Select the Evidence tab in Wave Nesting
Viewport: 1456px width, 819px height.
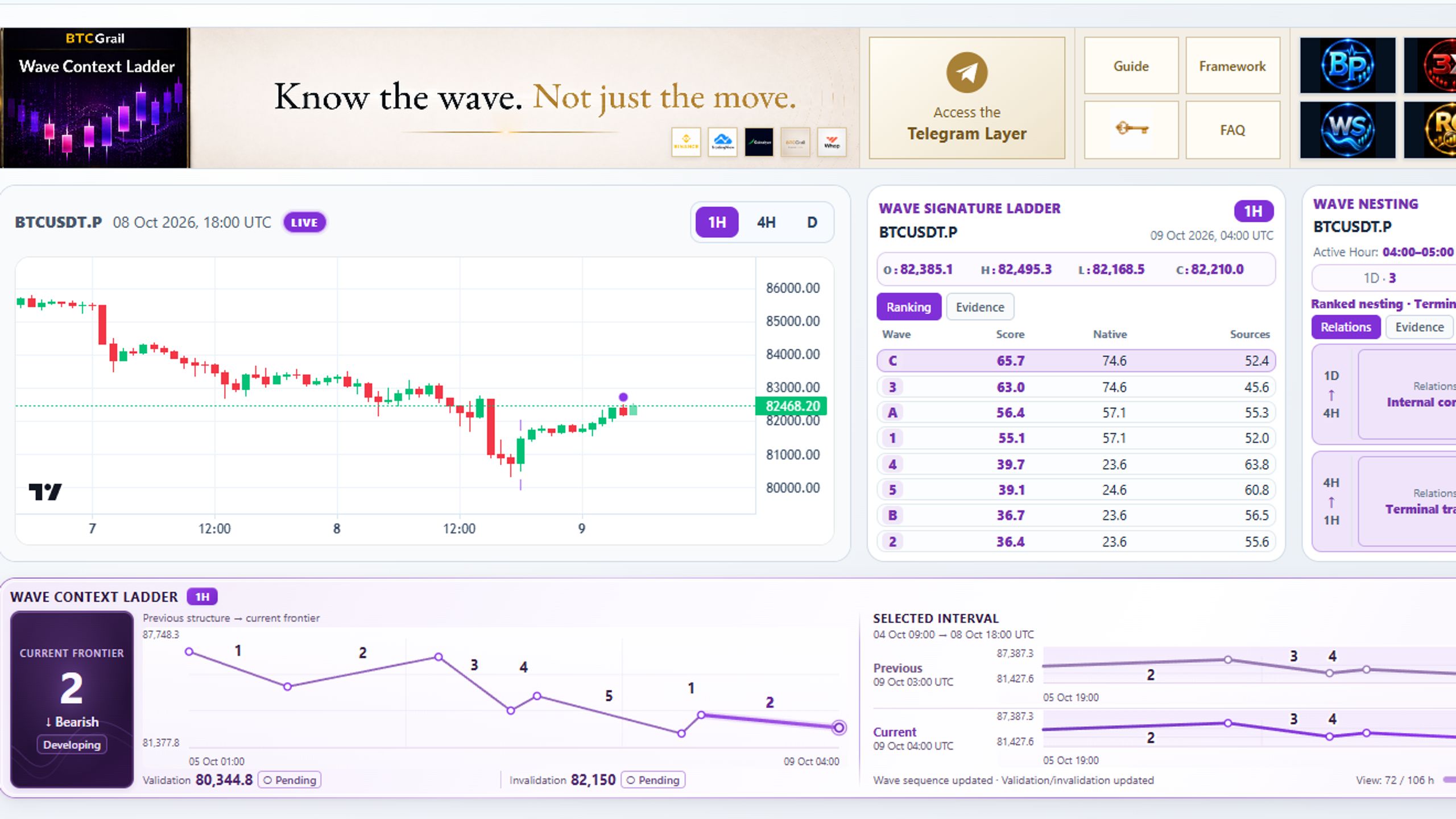click(1420, 327)
